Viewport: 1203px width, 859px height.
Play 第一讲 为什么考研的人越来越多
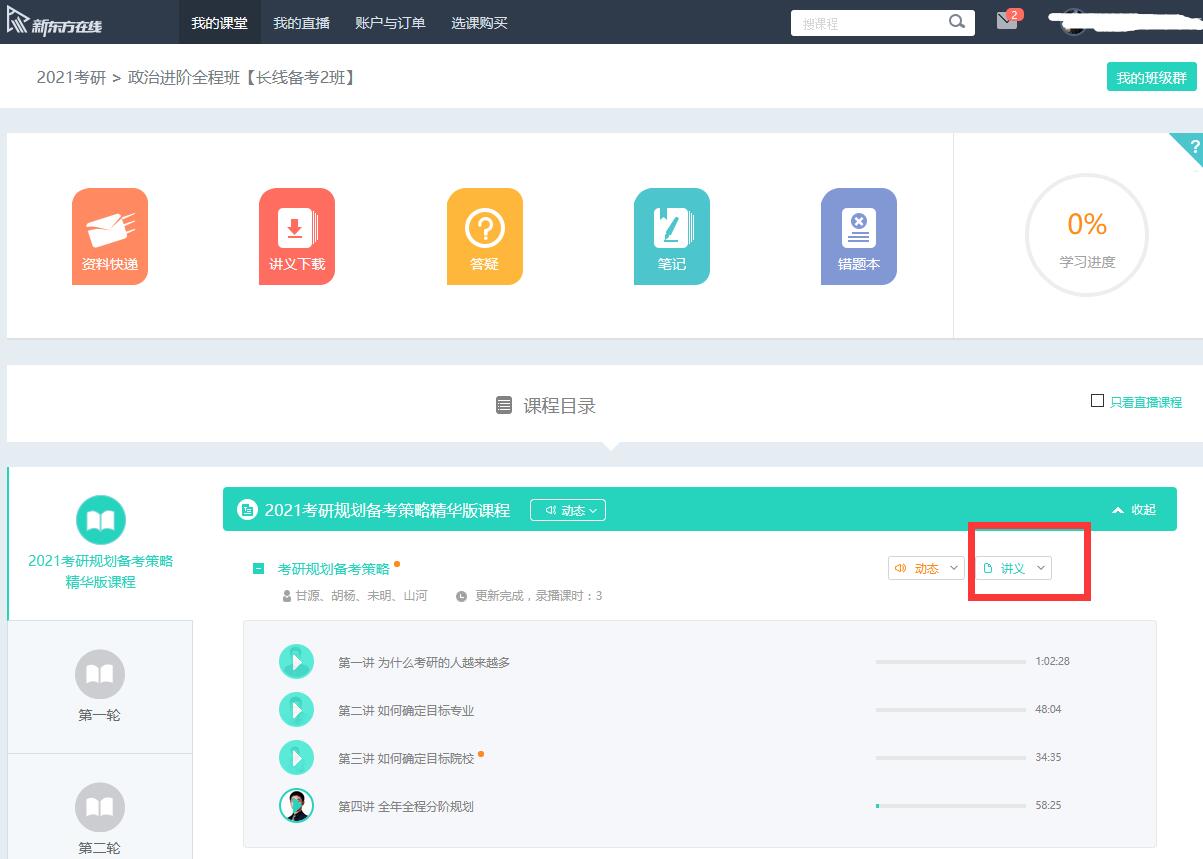click(296, 661)
